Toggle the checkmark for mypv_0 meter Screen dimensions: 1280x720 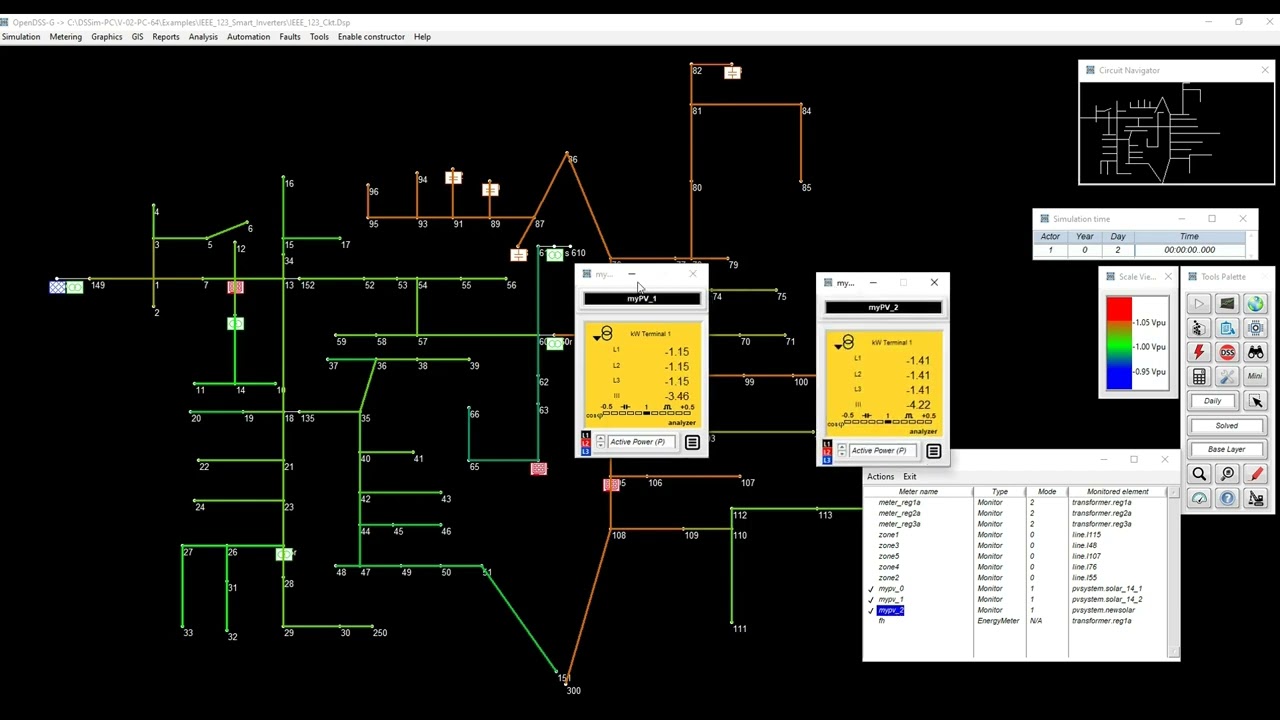(870, 589)
